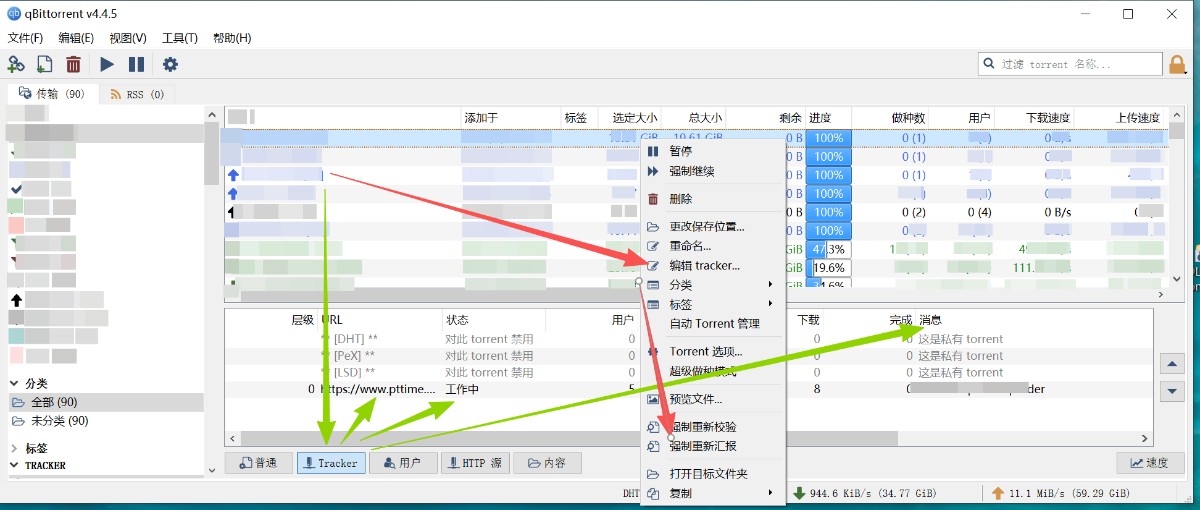Open the 视图(V) menu
This screenshot has width=1200, height=510.
[128, 38]
